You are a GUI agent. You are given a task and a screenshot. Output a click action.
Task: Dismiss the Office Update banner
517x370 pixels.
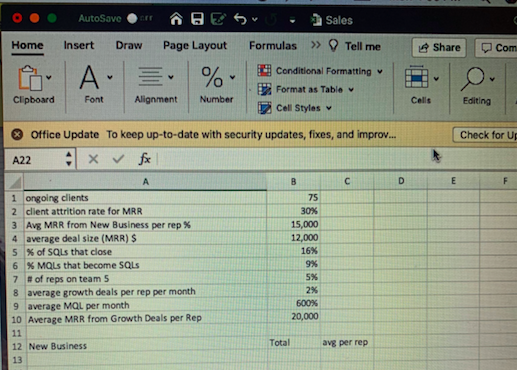(x=17, y=134)
